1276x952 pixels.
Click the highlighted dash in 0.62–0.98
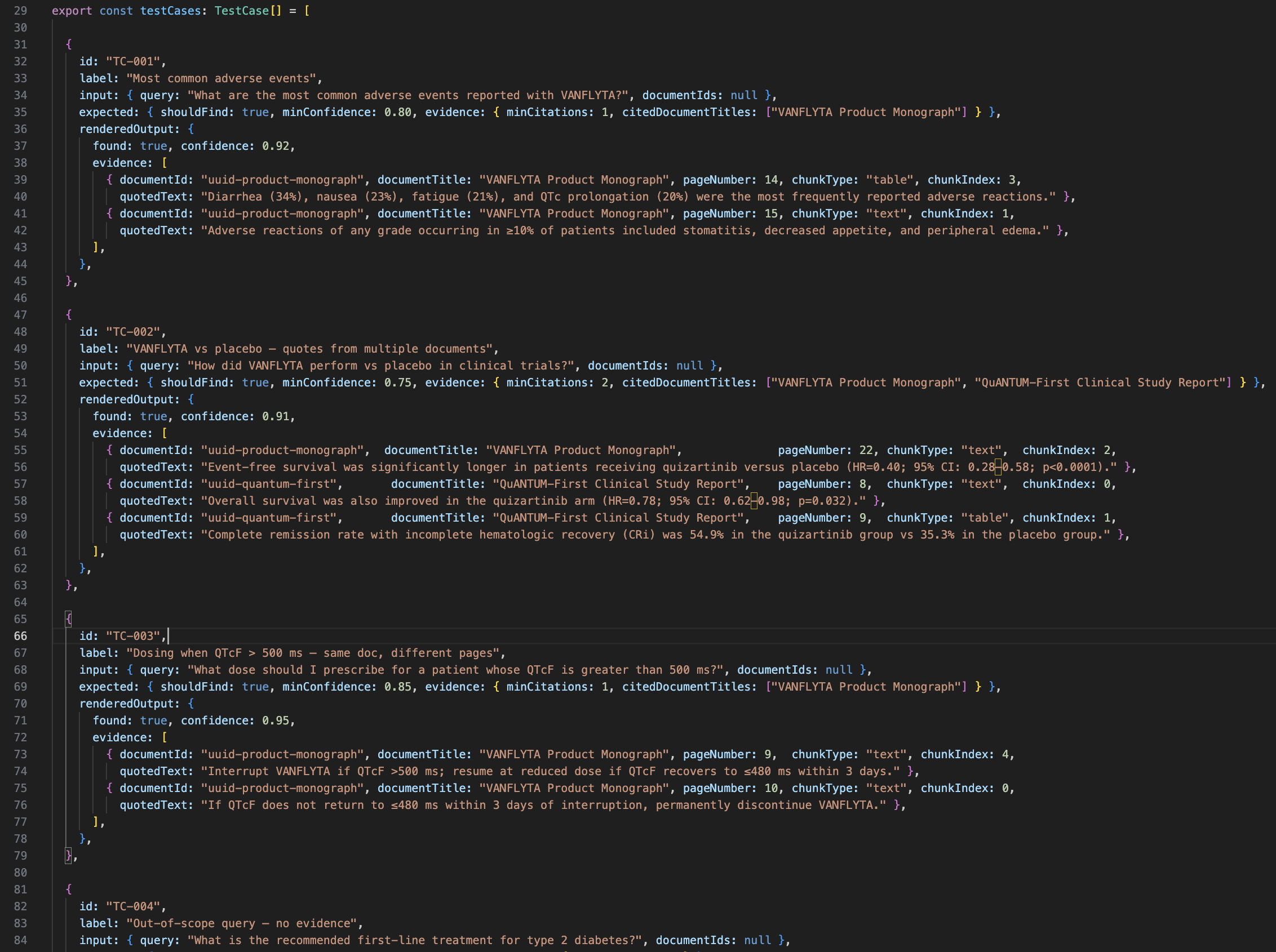[x=754, y=501]
